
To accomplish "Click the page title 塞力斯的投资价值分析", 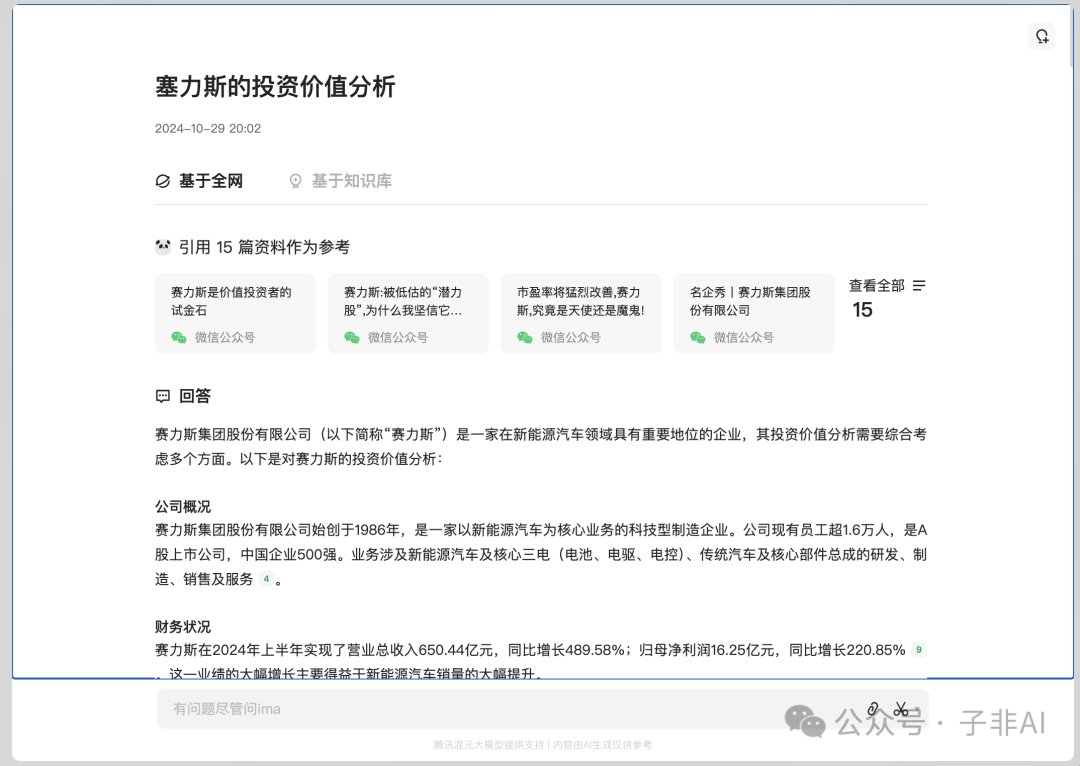I will (x=276, y=87).
